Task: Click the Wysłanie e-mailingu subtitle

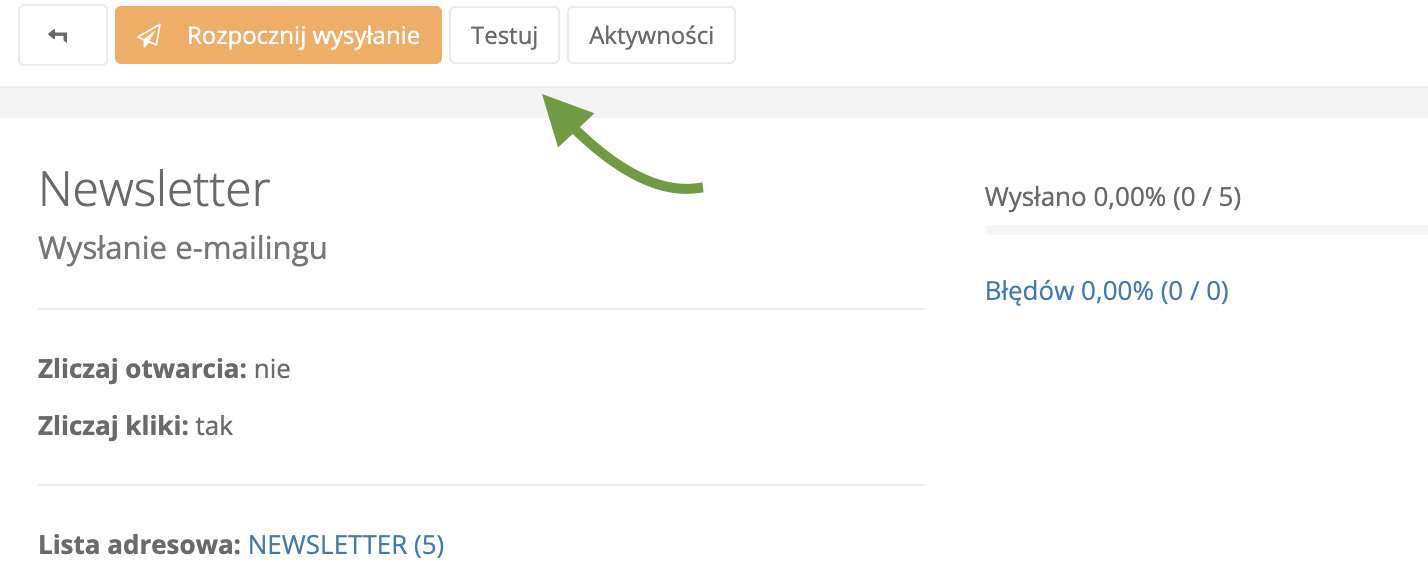Action: (182, 247)
